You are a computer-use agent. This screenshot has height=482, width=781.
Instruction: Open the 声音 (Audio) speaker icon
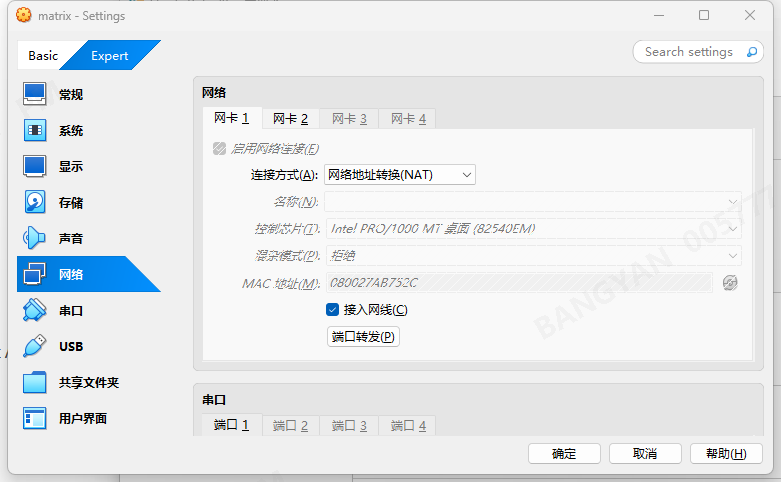point(34,238)
